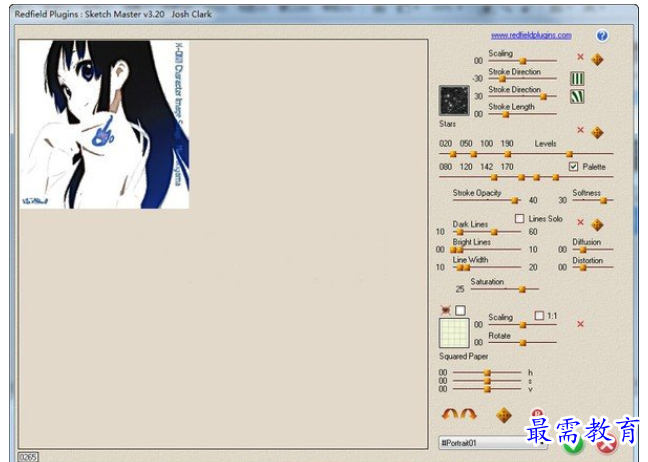Click the stroke Scaling slider handle
Viewport: 648px width, 462px height.
tap(523, 61)
